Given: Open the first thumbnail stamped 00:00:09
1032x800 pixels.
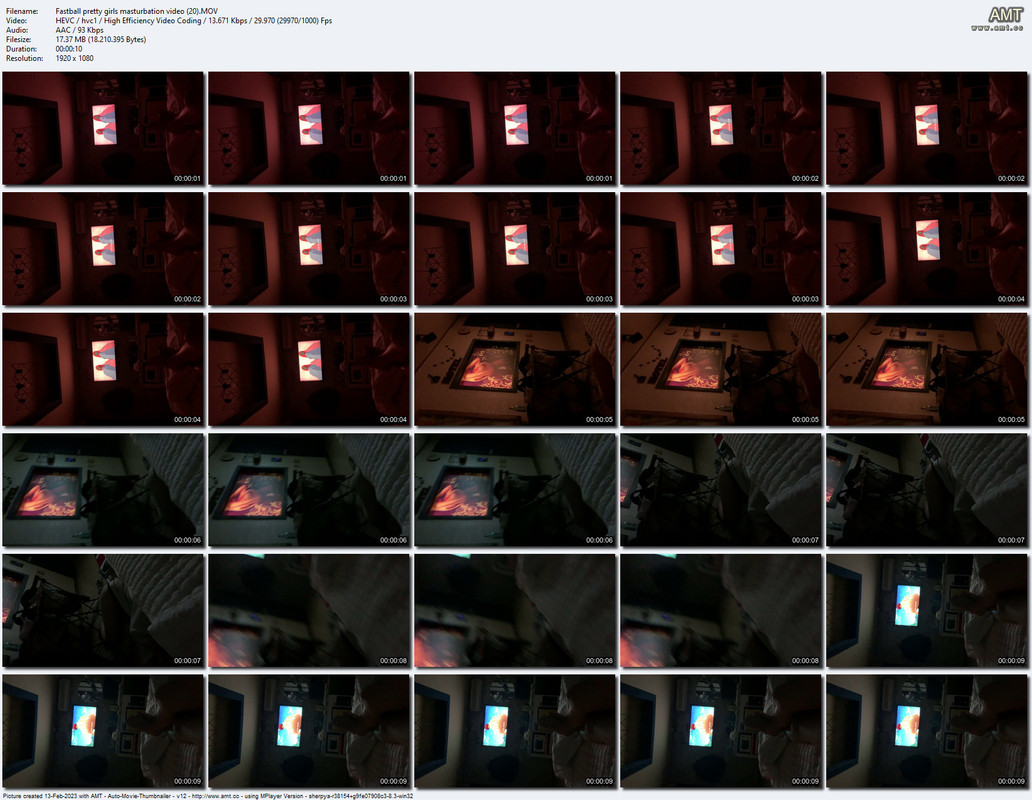Looking at the screenshot, I should click(x=927, y=610).
